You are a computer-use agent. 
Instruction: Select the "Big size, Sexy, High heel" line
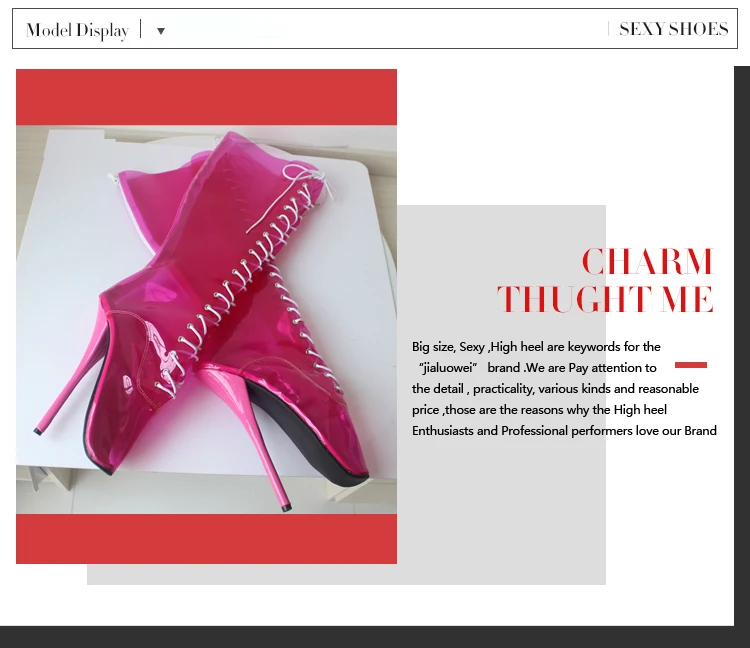536,347
